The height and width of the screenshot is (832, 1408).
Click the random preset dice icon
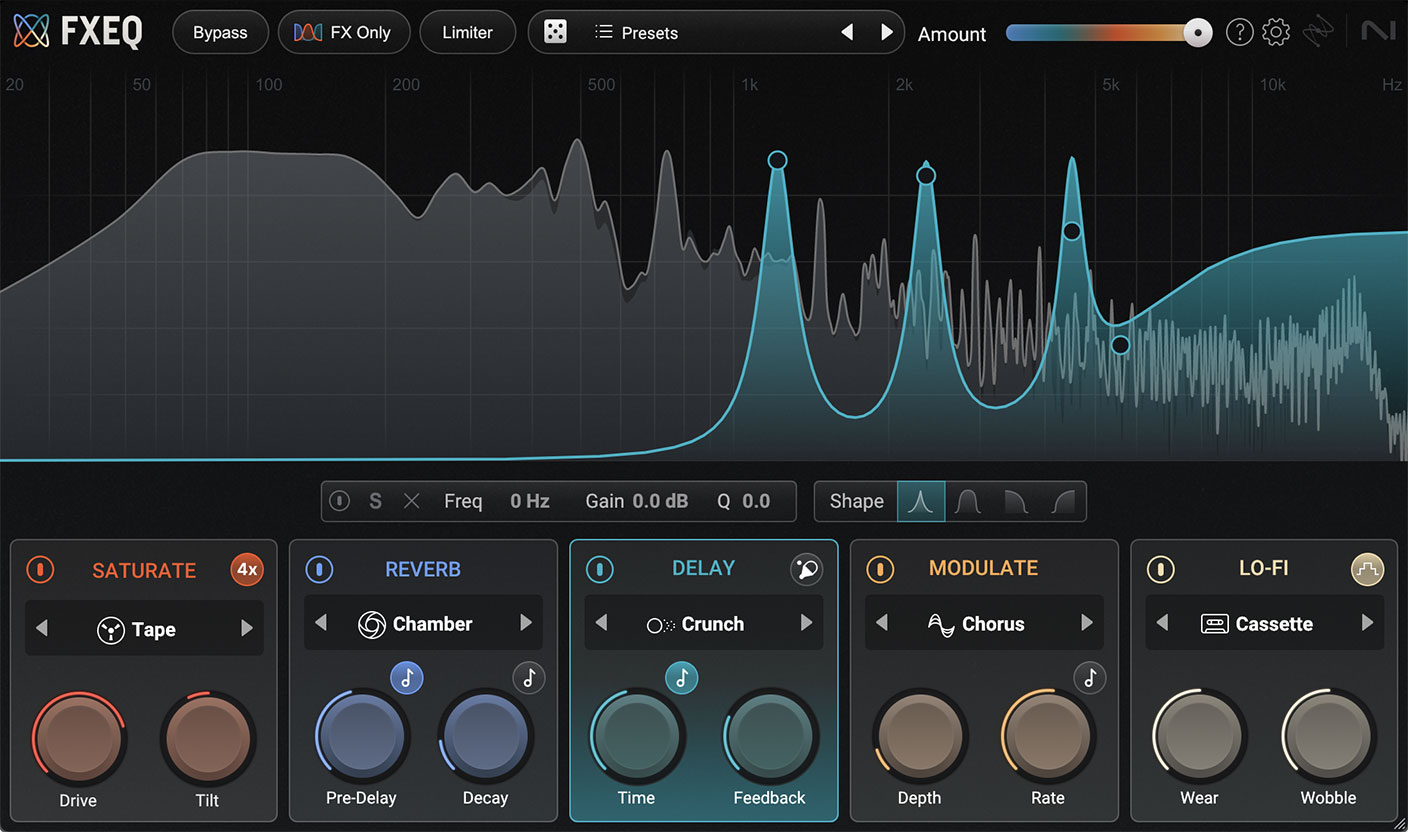(x=555, y=33)
